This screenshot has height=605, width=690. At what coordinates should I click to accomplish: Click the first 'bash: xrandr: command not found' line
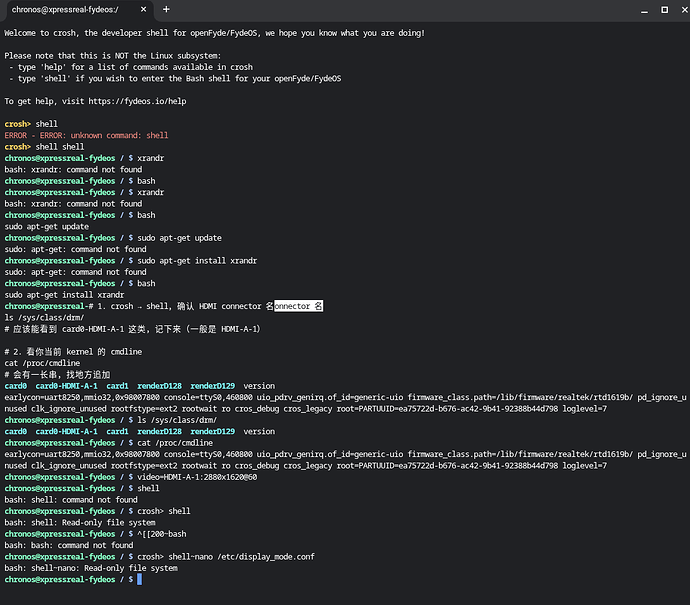click(x=73, y=170)
